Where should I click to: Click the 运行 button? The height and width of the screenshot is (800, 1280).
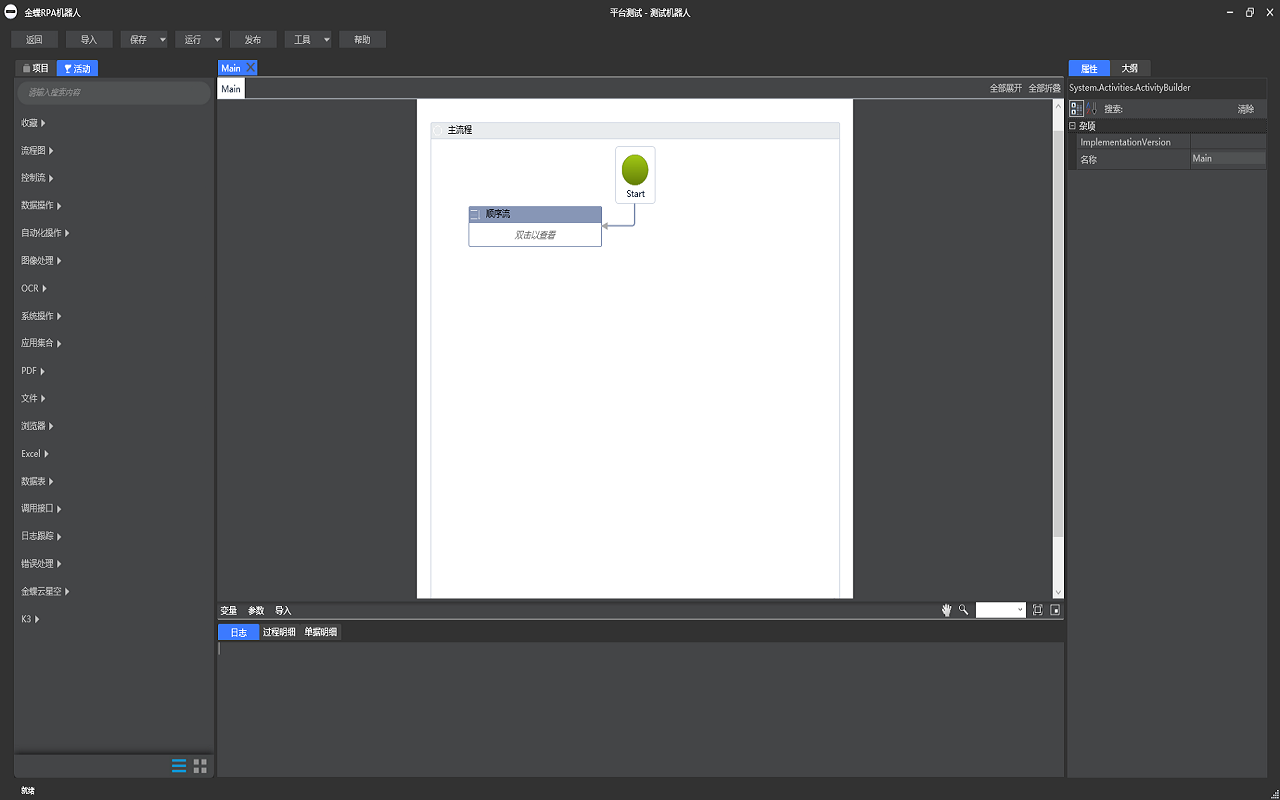pos(193,40)
